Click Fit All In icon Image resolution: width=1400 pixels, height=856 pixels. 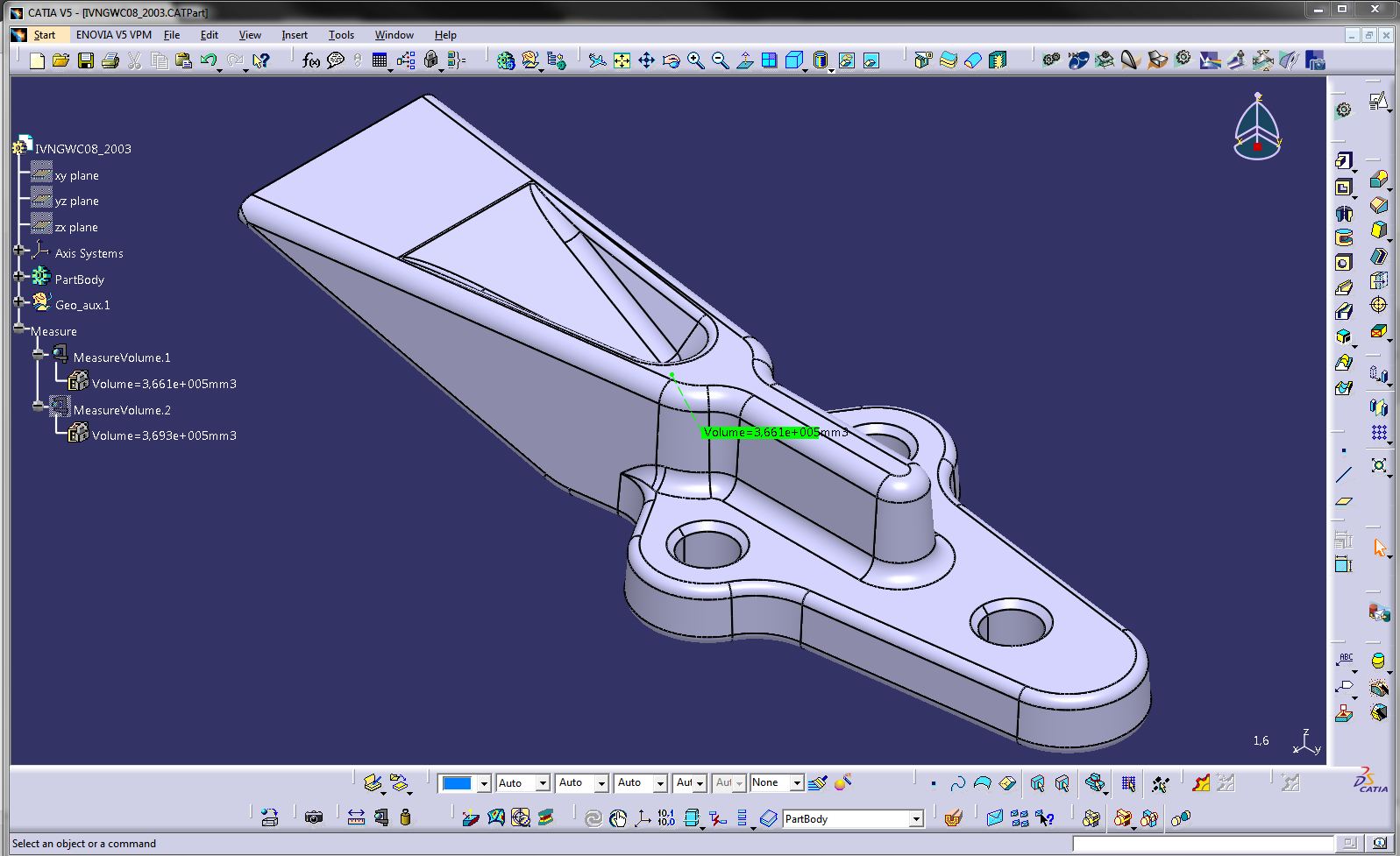pos(622,60)
